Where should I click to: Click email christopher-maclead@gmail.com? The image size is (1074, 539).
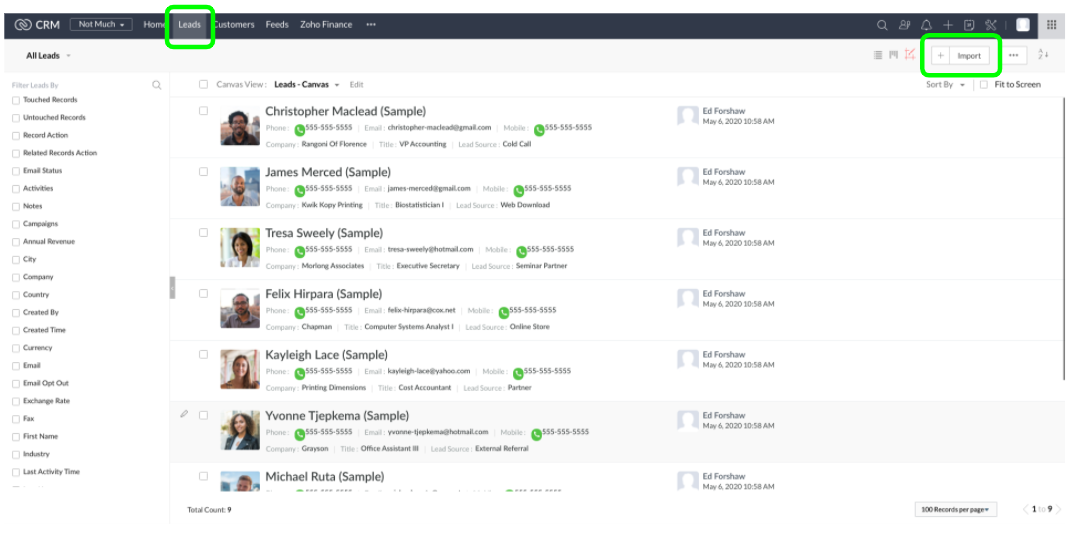click(x=439, y=127)
